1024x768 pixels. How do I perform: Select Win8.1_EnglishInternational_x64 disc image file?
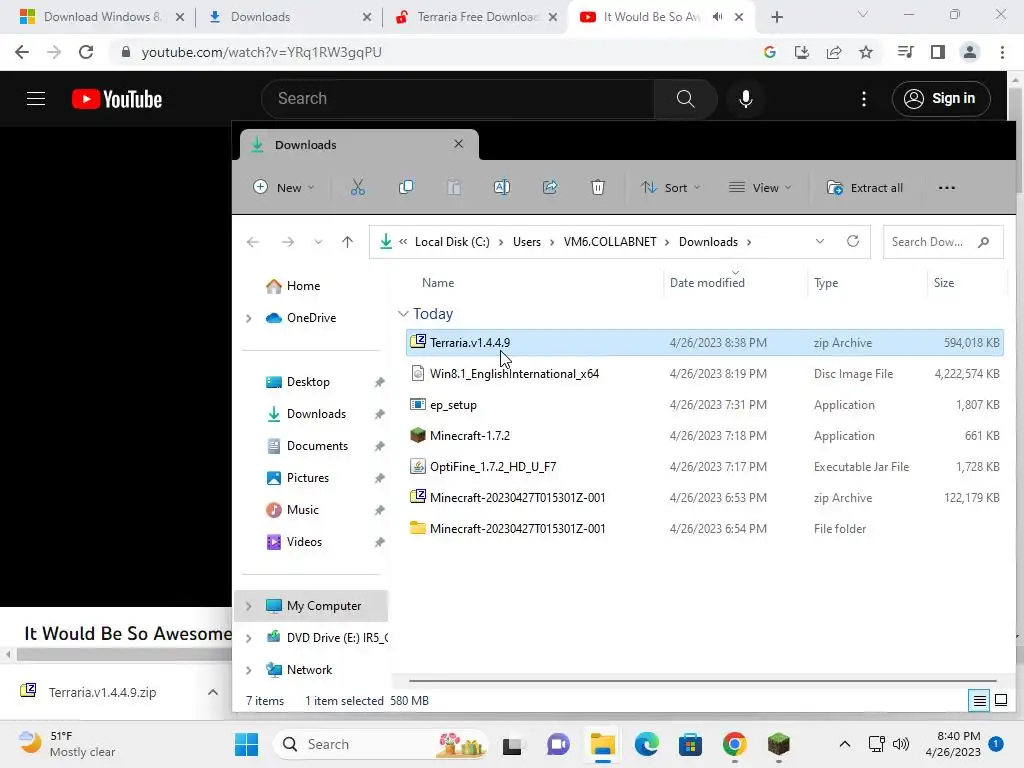(704, 374)
